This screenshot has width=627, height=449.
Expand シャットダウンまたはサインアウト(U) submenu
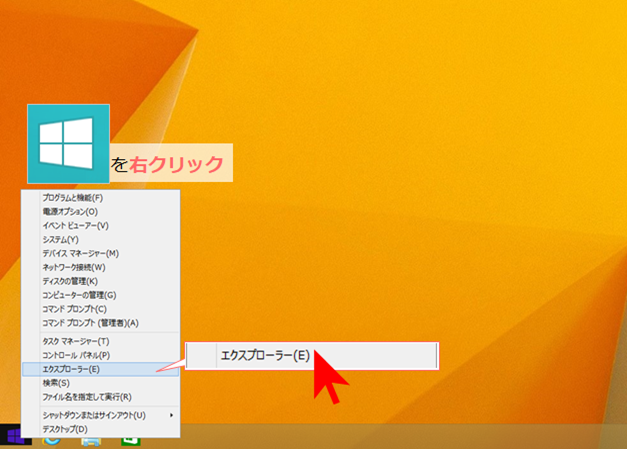[x=100, y=415]
